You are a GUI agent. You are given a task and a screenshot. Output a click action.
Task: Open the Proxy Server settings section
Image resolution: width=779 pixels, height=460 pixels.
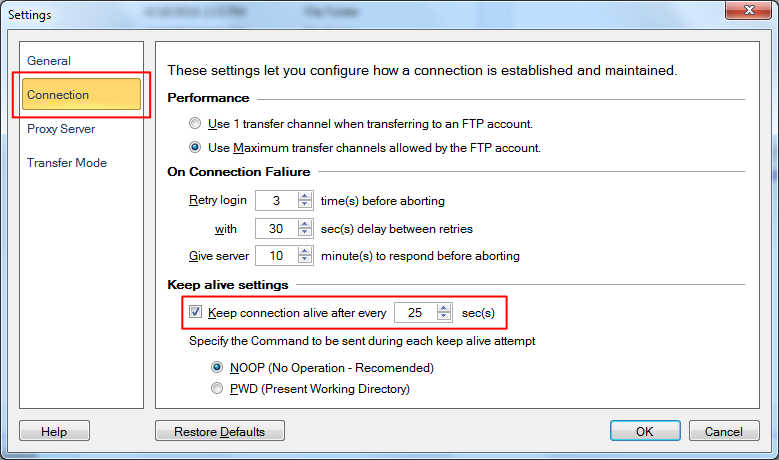click(61, 129)
